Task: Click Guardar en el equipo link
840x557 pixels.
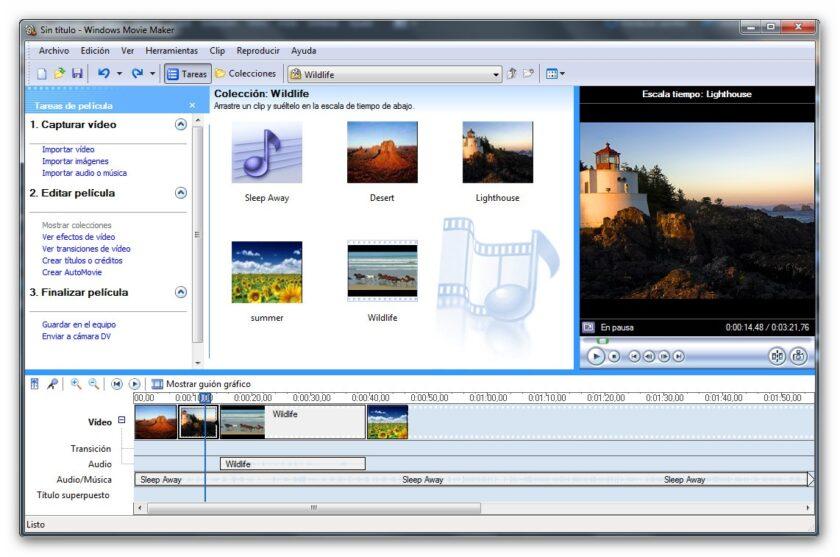Action: tap(79, 325)
